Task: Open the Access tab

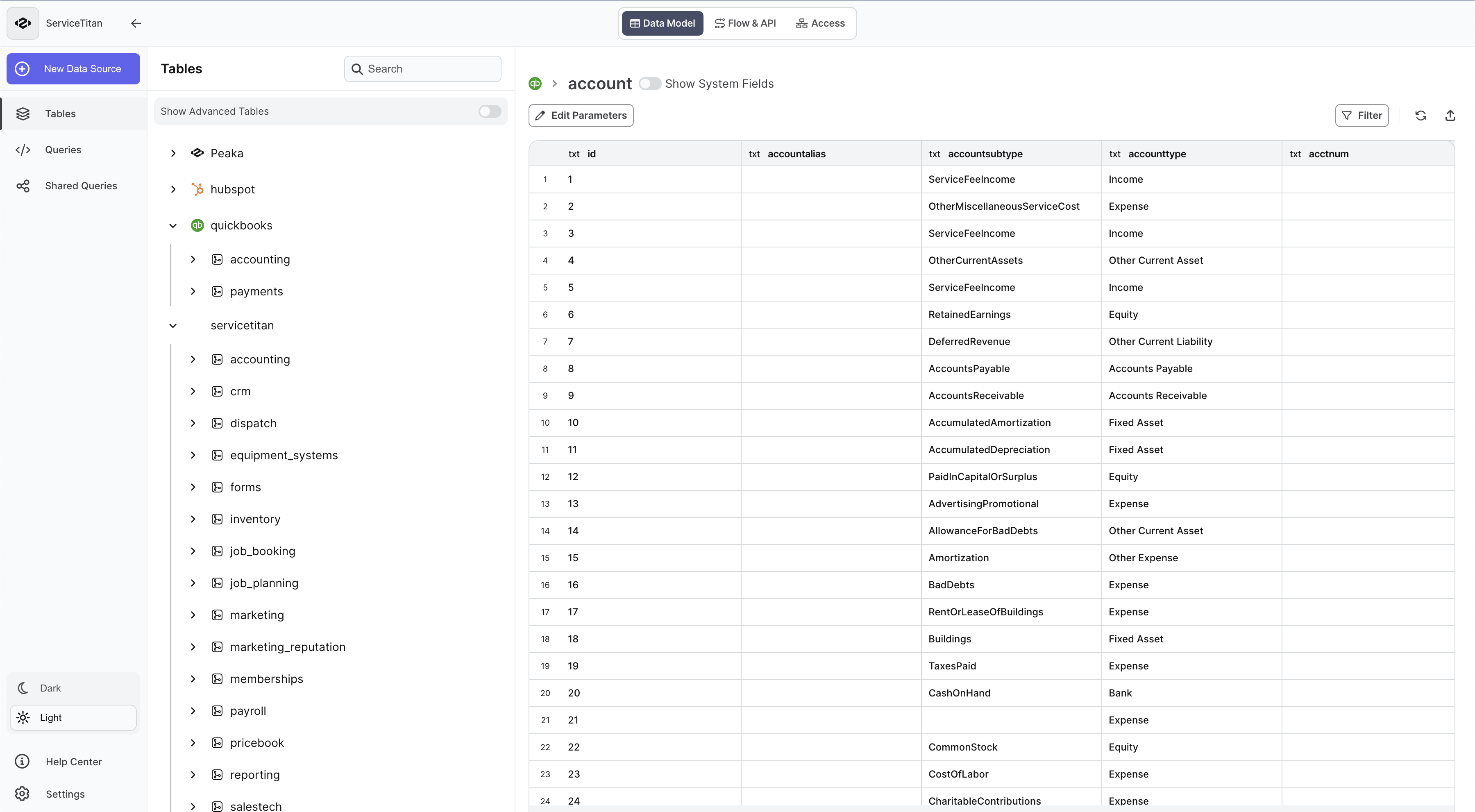Action: pyautogui.click(x=820, y=23)
